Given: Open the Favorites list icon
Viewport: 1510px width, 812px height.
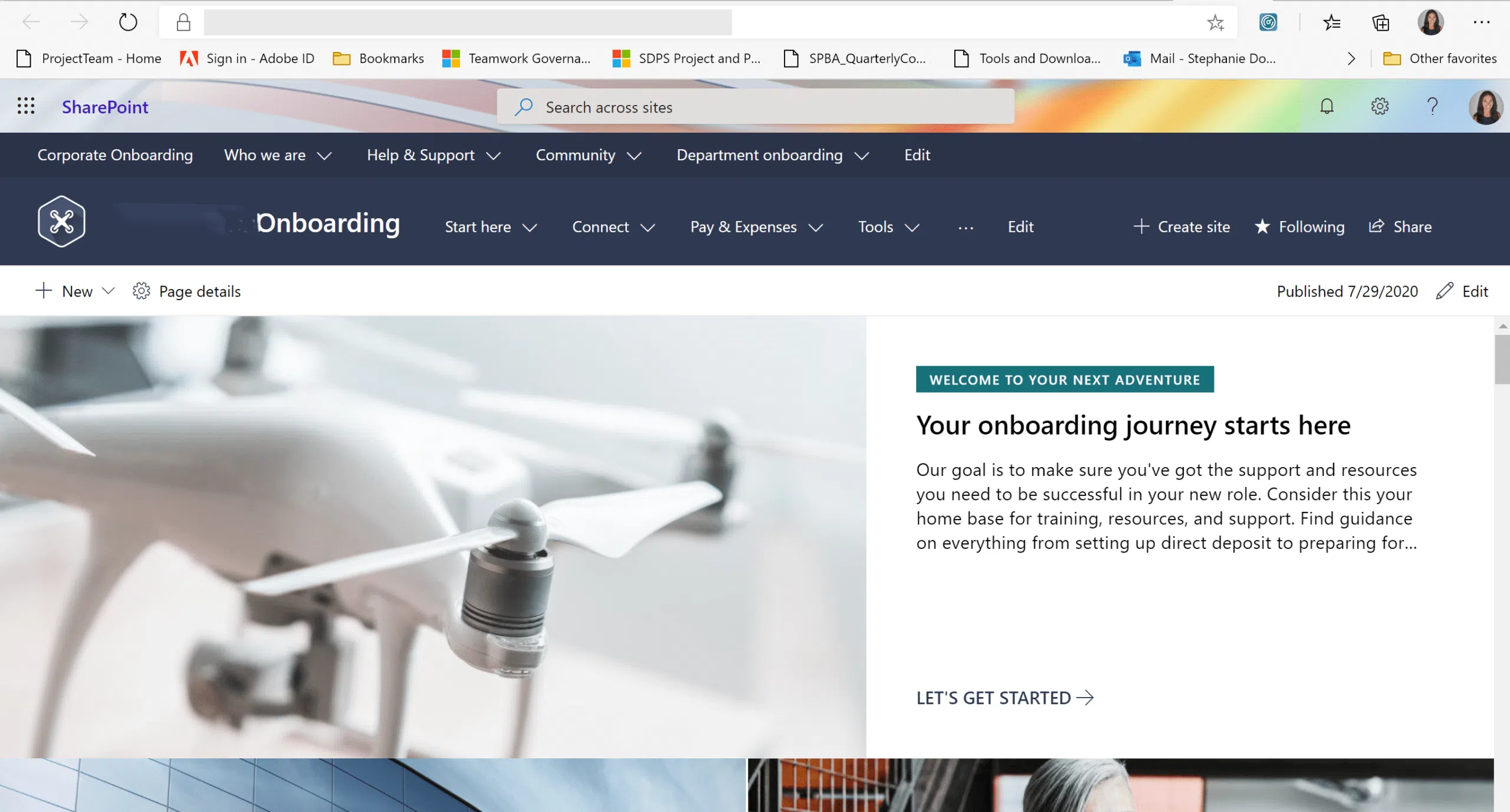Looking at the screenshot, I should [x=1332, y=22].
